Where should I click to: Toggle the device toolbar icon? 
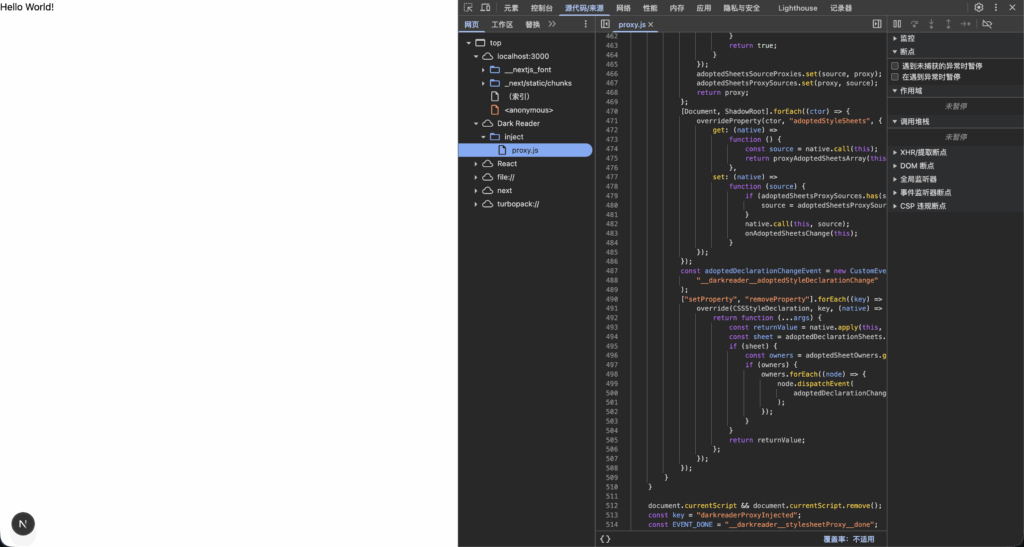(x=485, y=8)
